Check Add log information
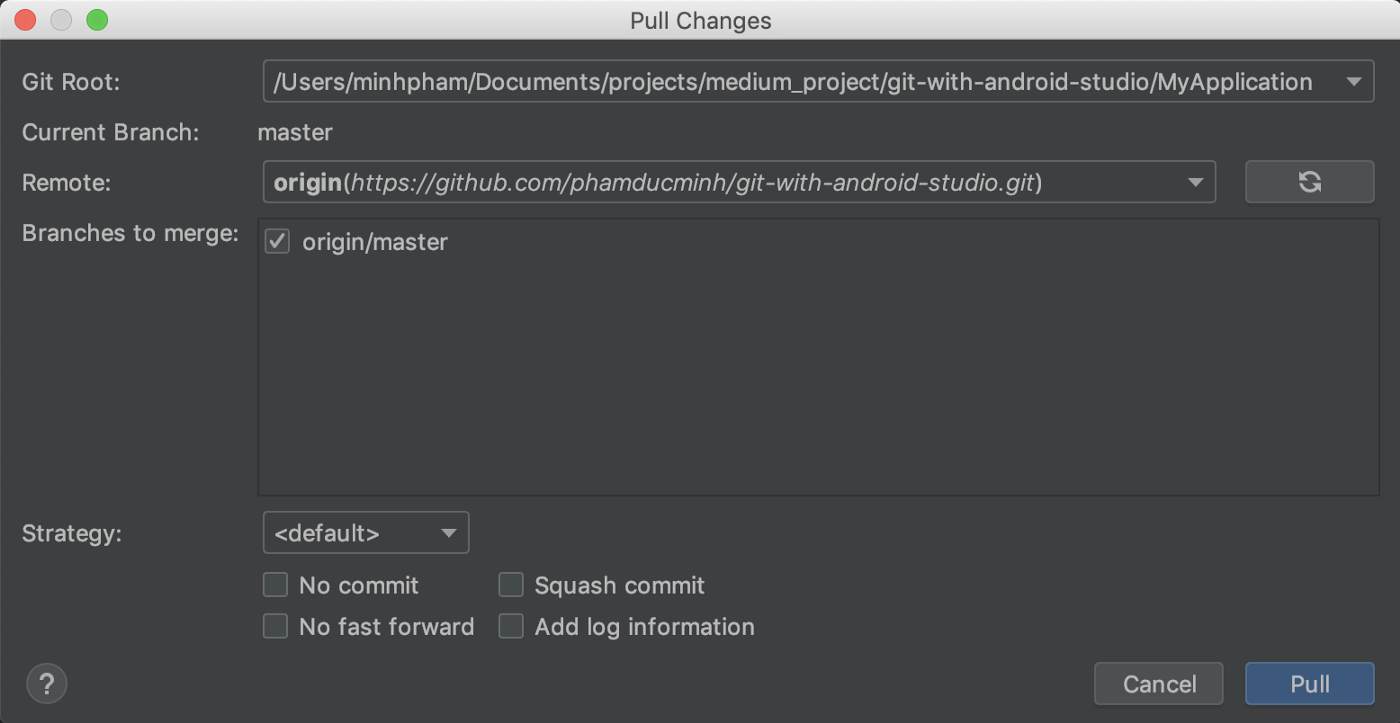Screen dimensions: 1400x723 (x=511, y=627)
